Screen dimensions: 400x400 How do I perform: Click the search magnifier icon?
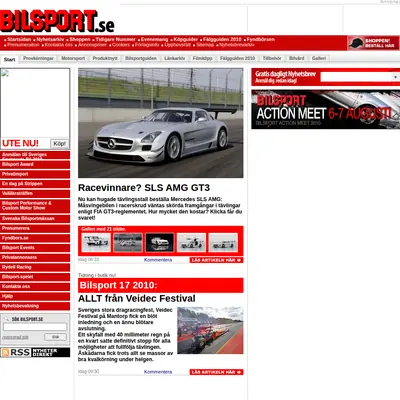6,319
